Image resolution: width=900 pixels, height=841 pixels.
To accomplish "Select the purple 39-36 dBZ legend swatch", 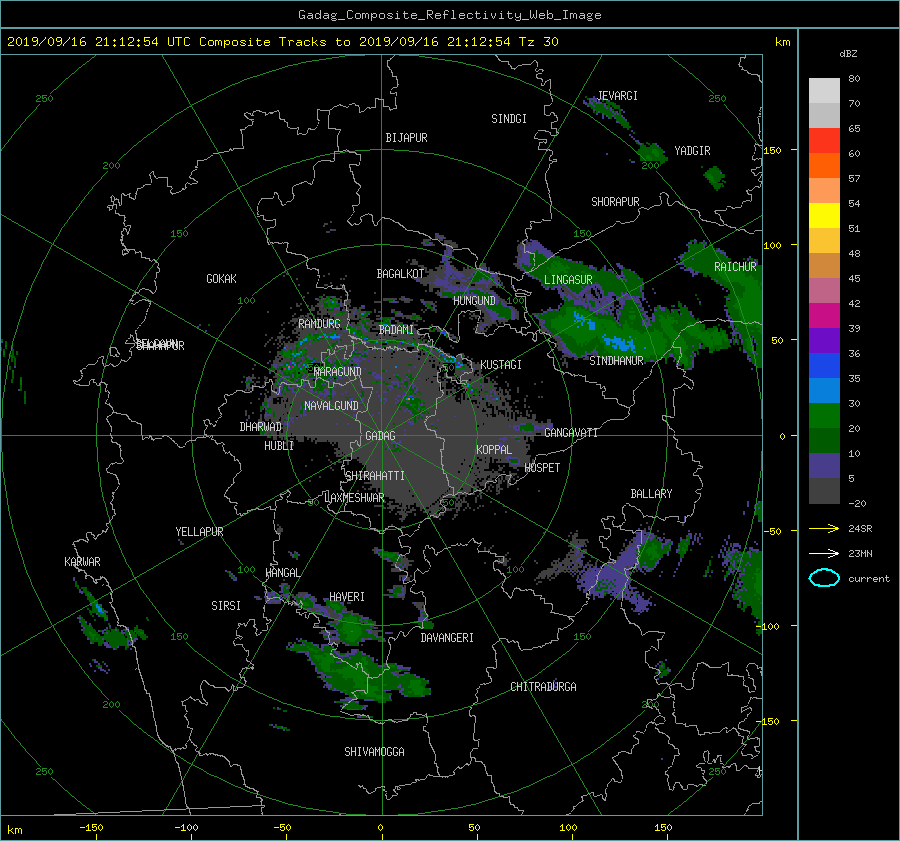I will [824, 340].
